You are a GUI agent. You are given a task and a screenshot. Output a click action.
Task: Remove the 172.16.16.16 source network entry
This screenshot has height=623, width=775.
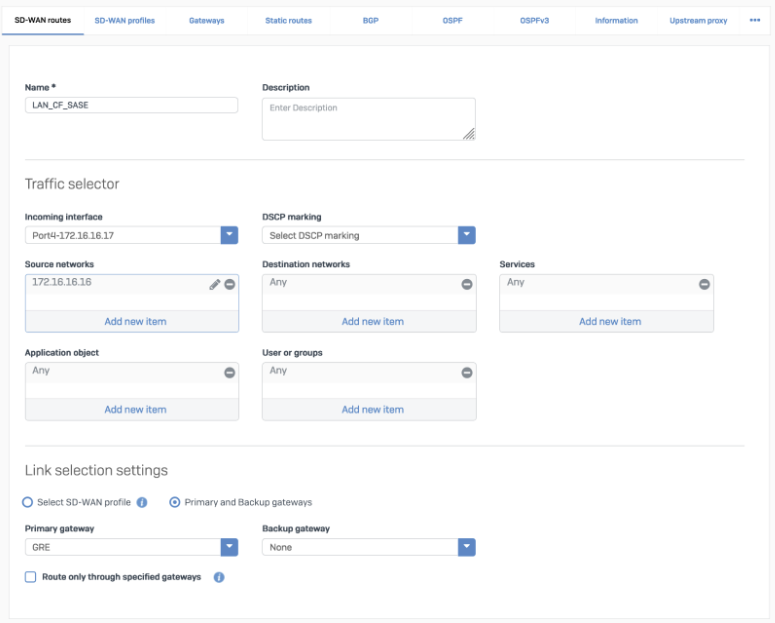click(230, 284)
